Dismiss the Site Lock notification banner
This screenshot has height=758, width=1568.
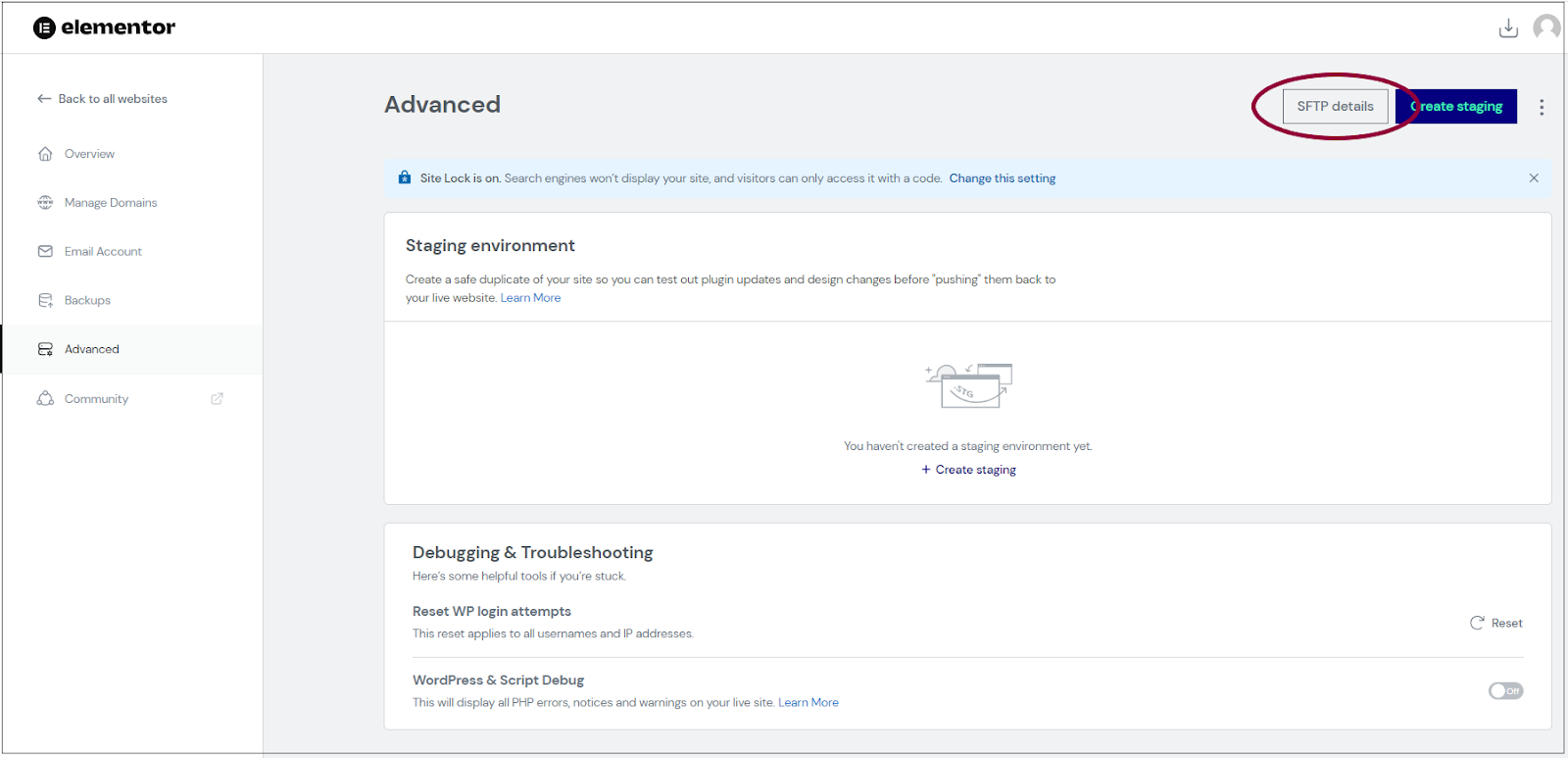click(1534, 178)
